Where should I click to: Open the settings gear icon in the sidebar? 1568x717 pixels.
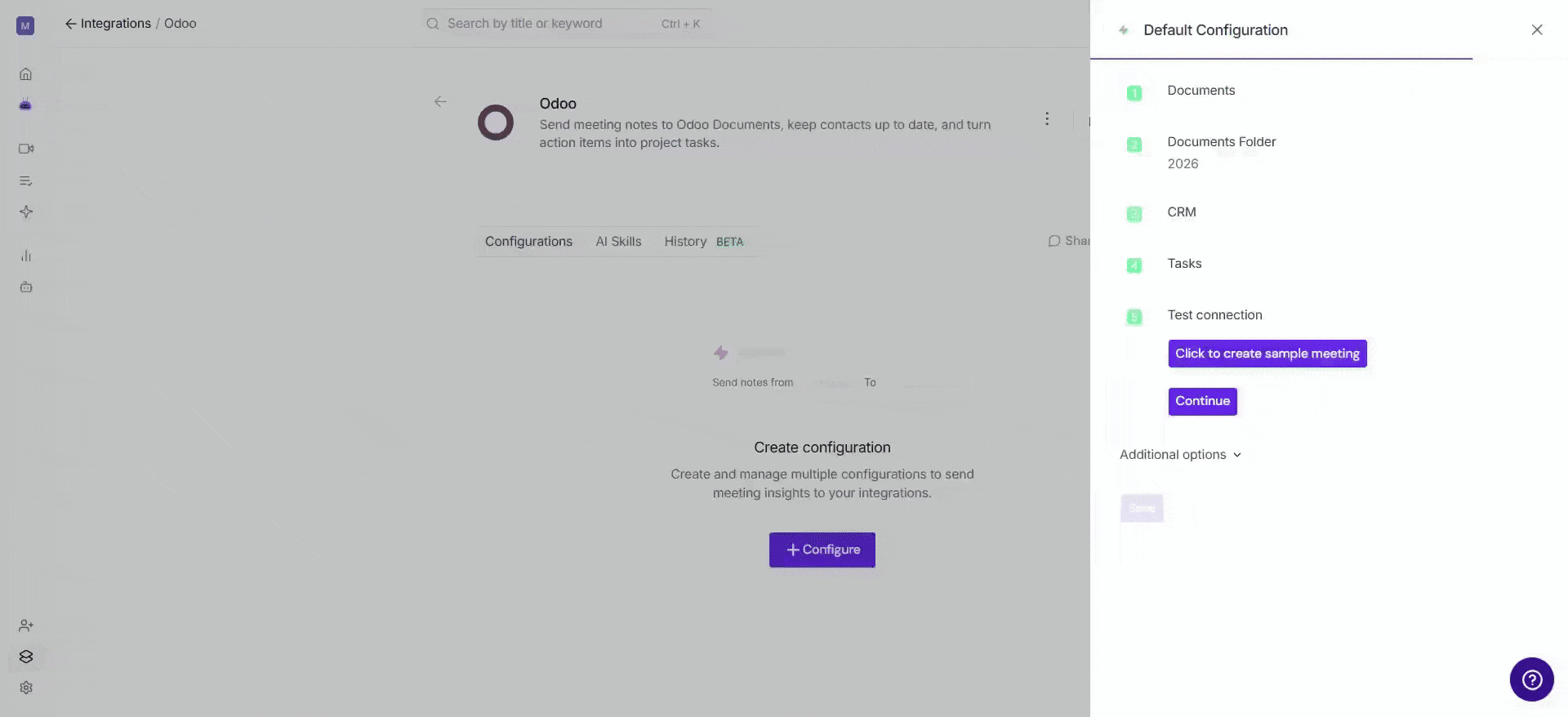pyautogui.click(x=26, y=688)
